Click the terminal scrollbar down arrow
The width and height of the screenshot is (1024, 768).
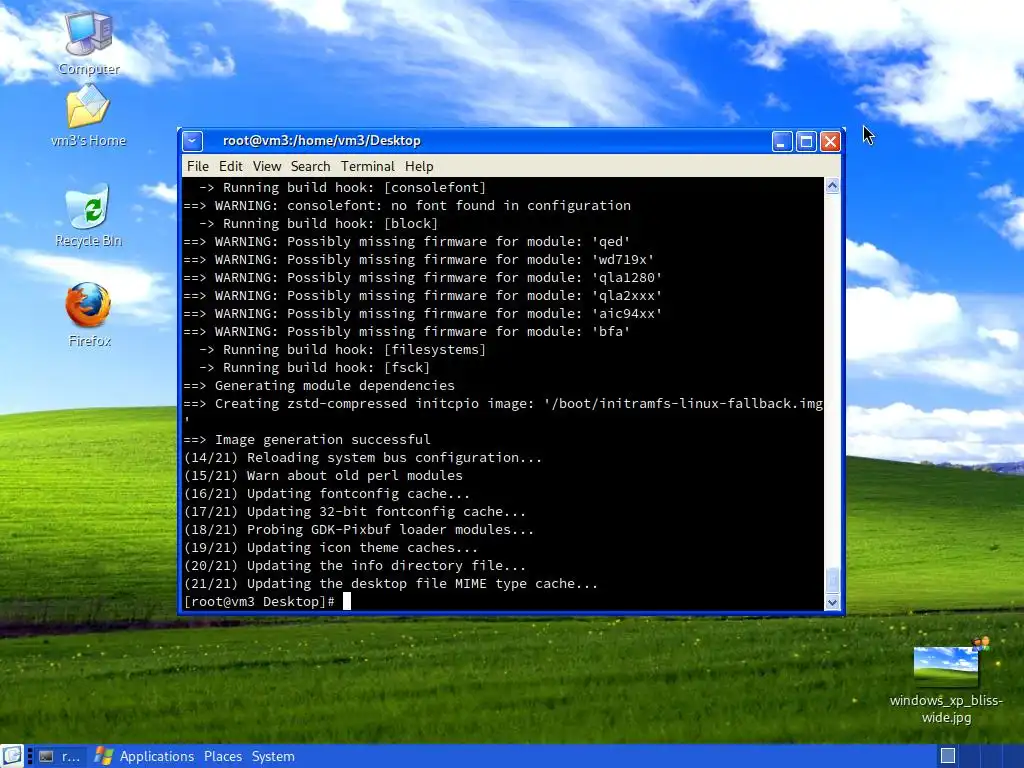[x=832, y=603]
